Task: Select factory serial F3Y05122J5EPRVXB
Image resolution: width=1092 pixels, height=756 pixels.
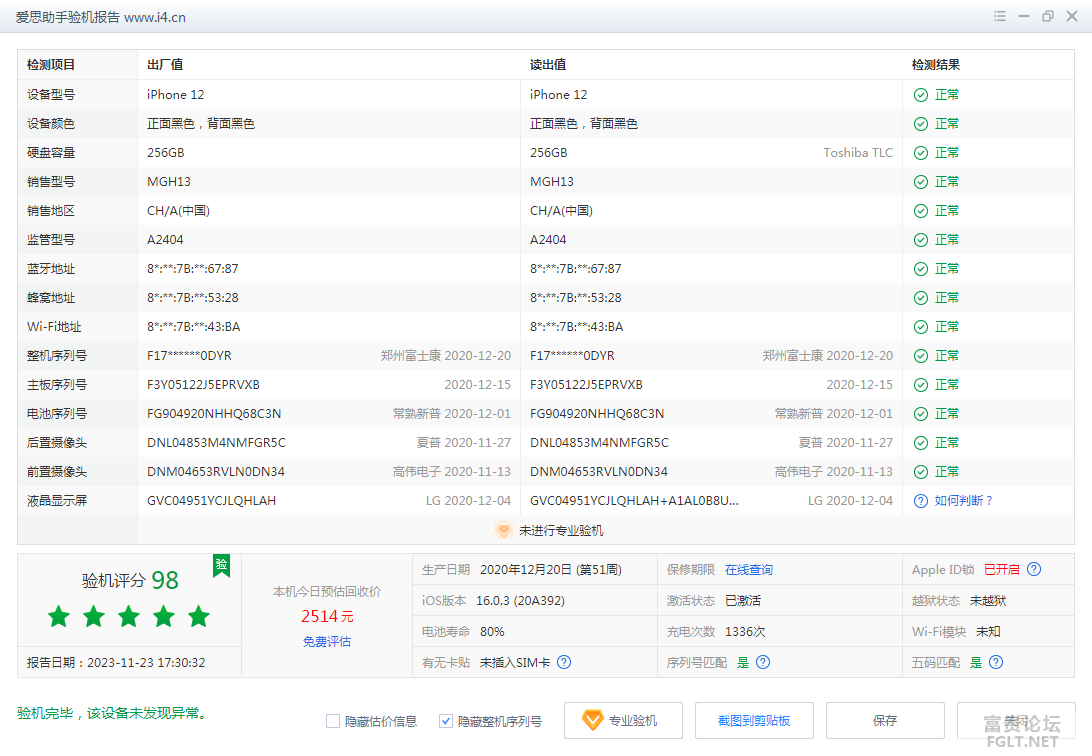Action: pos(203,385)
